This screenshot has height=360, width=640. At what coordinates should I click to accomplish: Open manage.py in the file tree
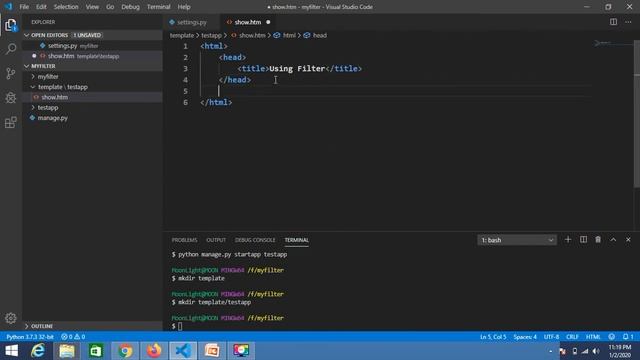click(x=93, y=118)
